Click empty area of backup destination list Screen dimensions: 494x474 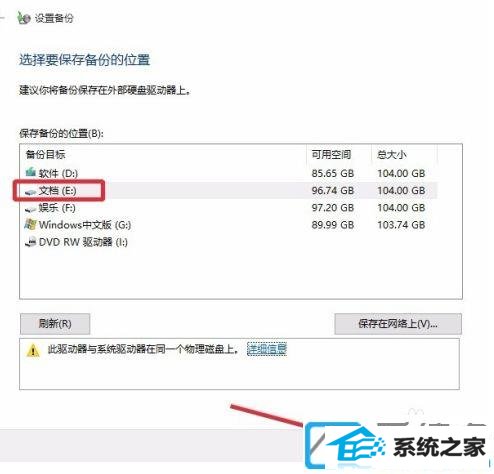tap(241, 273)
